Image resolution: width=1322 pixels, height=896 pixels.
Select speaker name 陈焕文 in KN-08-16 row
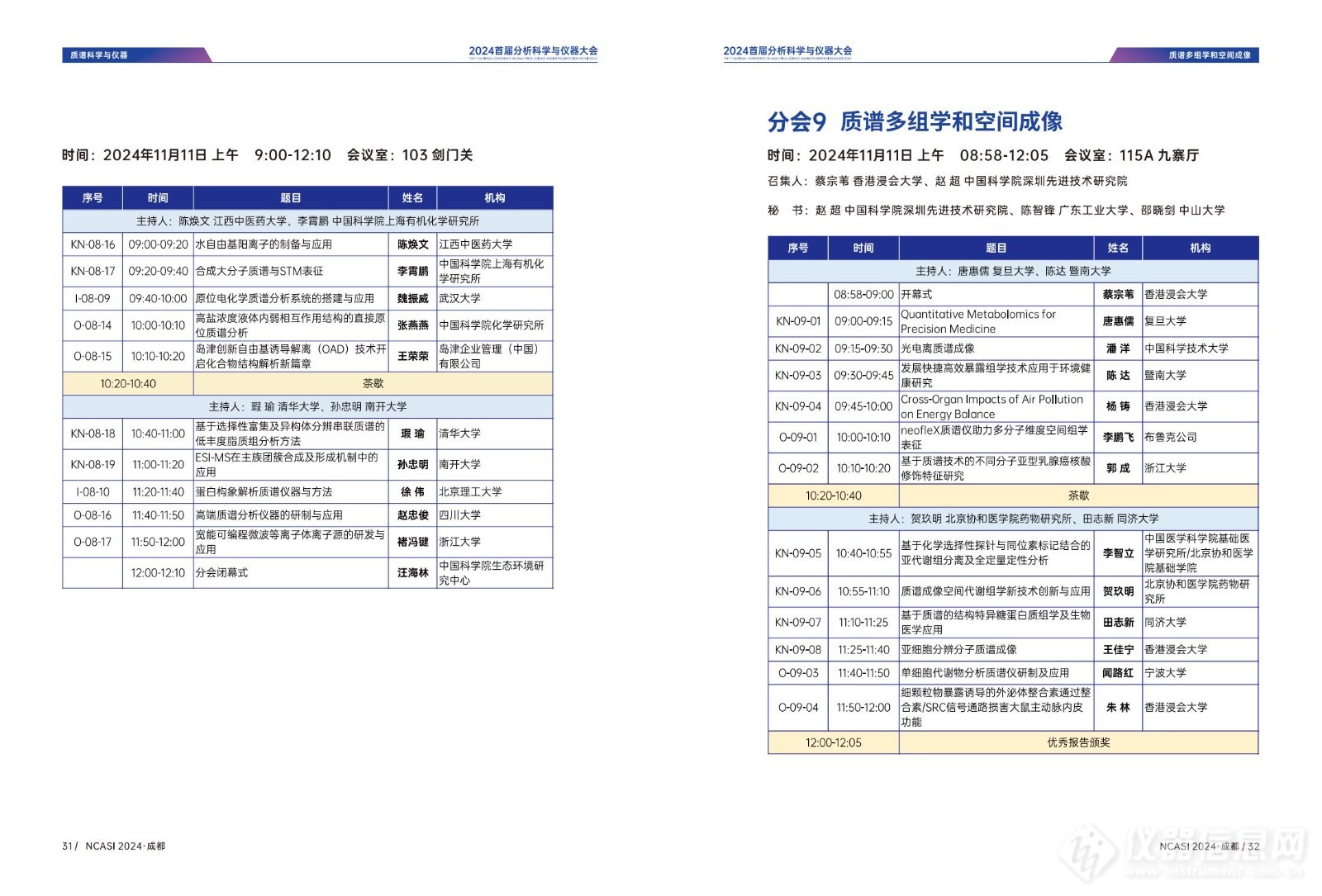(x=412, y=244)
